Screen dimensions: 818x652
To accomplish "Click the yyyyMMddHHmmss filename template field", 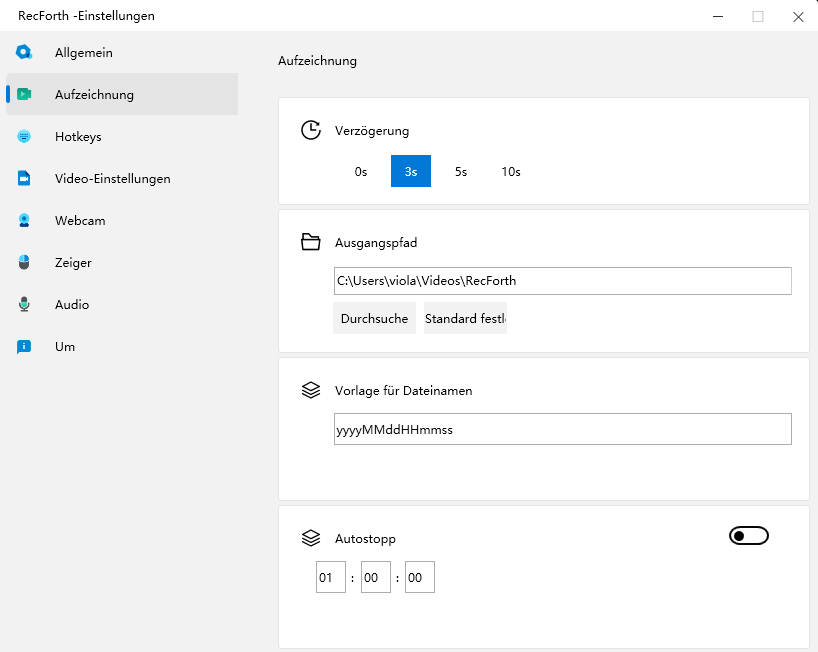I will [x=563, y=429].
